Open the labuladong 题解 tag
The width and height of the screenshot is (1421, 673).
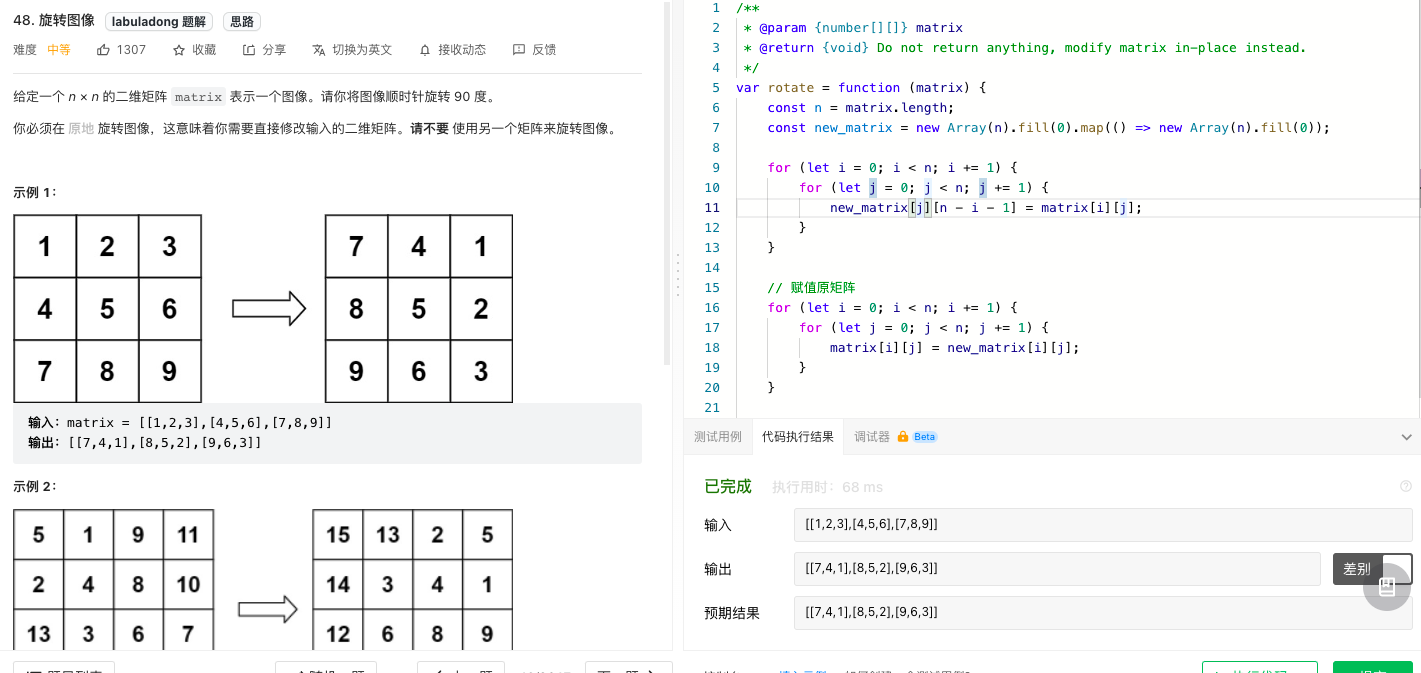[x=158, y=21]
